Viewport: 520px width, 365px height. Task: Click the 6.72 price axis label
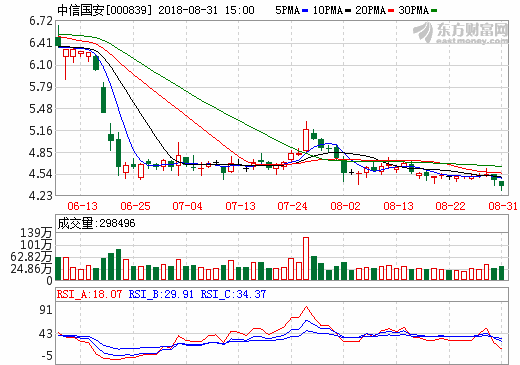pyautogui.click(x=41, y=21)
